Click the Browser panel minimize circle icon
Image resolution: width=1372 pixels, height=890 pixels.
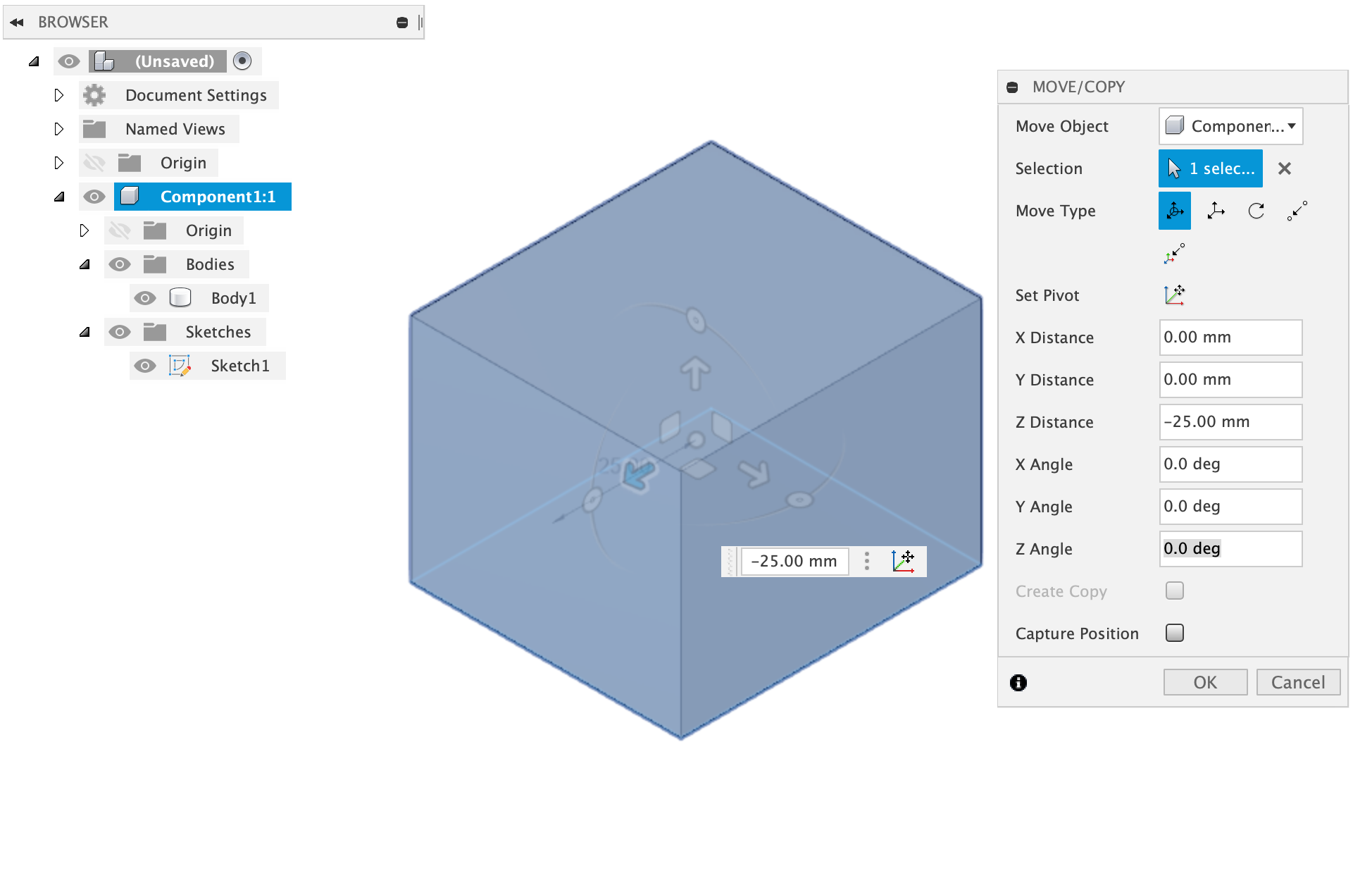[x=402, y=23]
